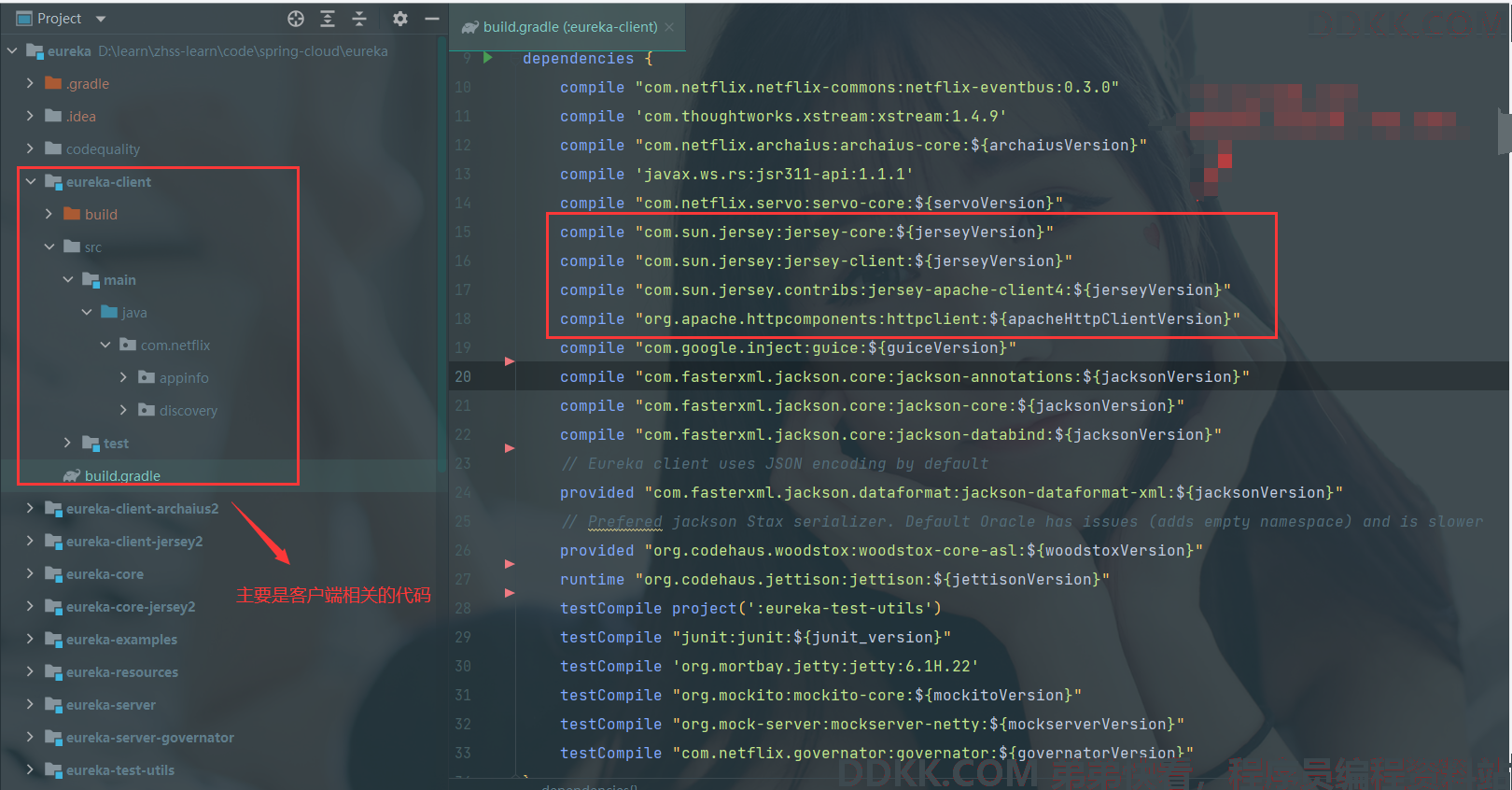
Task: Select the eureka-test-utils module
Action: (120, 770)
